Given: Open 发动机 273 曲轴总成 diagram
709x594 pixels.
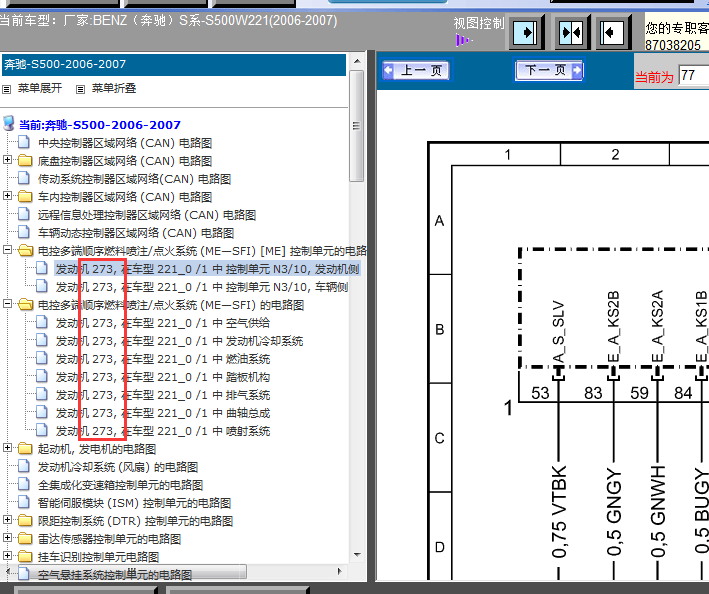Looking at the screenshot, I should pyautogui.click(x=163, y=413).
